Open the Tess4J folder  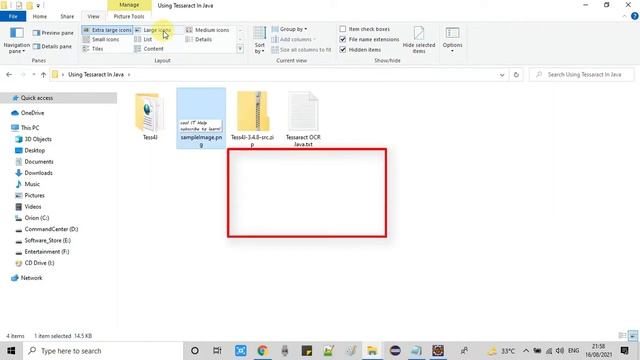(x=150, y=116)
